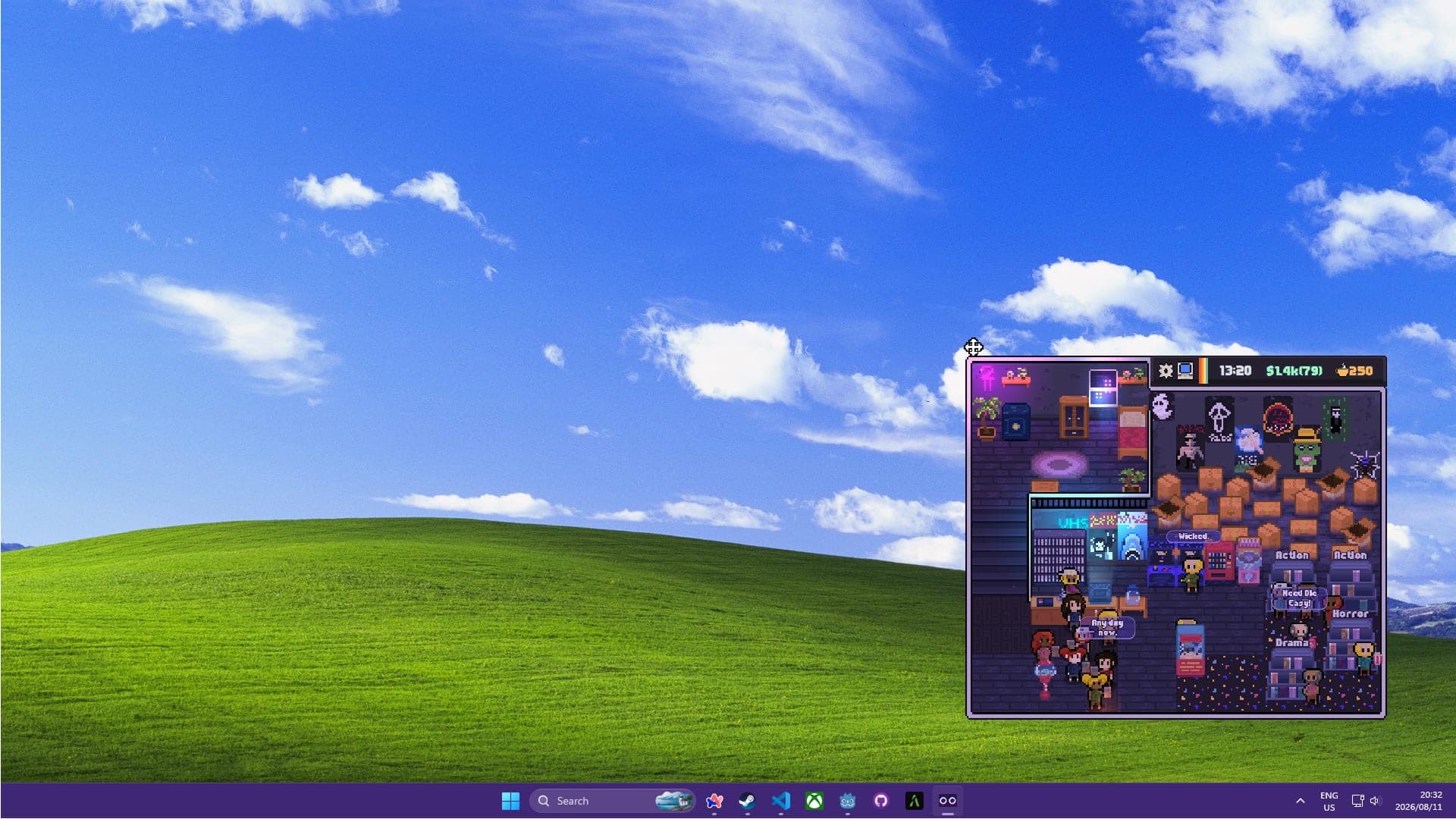Image resolution: width=1456 pixels, height=819 pixels.
Task: Click the wooden wardrobe in the bedroom
Action: click(1074, 416)
